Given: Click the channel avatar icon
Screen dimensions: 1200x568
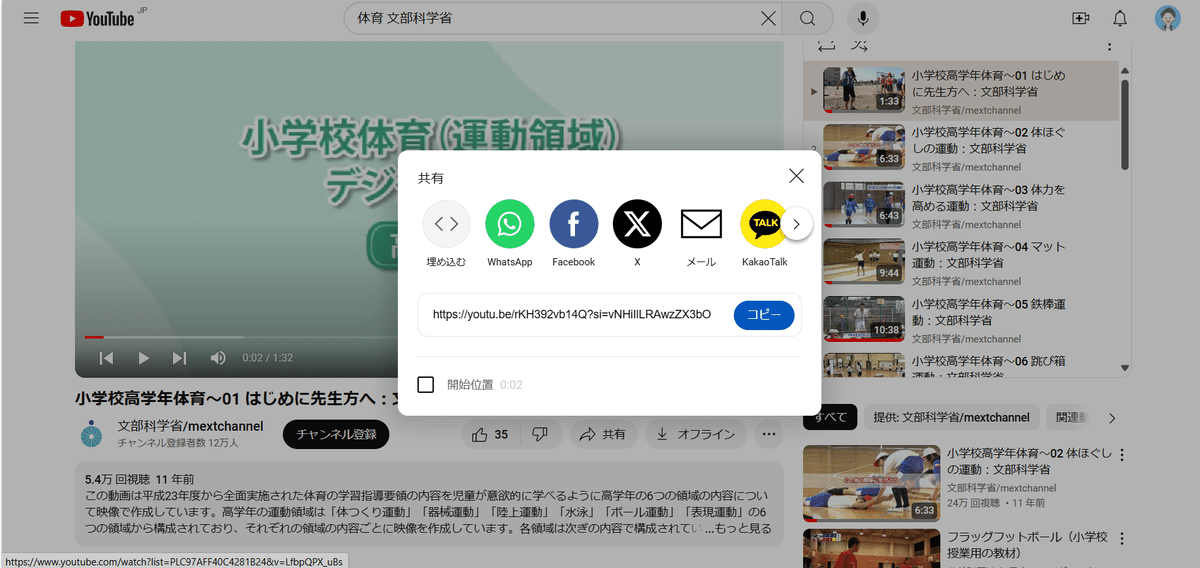Looking at the screenshot, I should (x=92, y=434).
